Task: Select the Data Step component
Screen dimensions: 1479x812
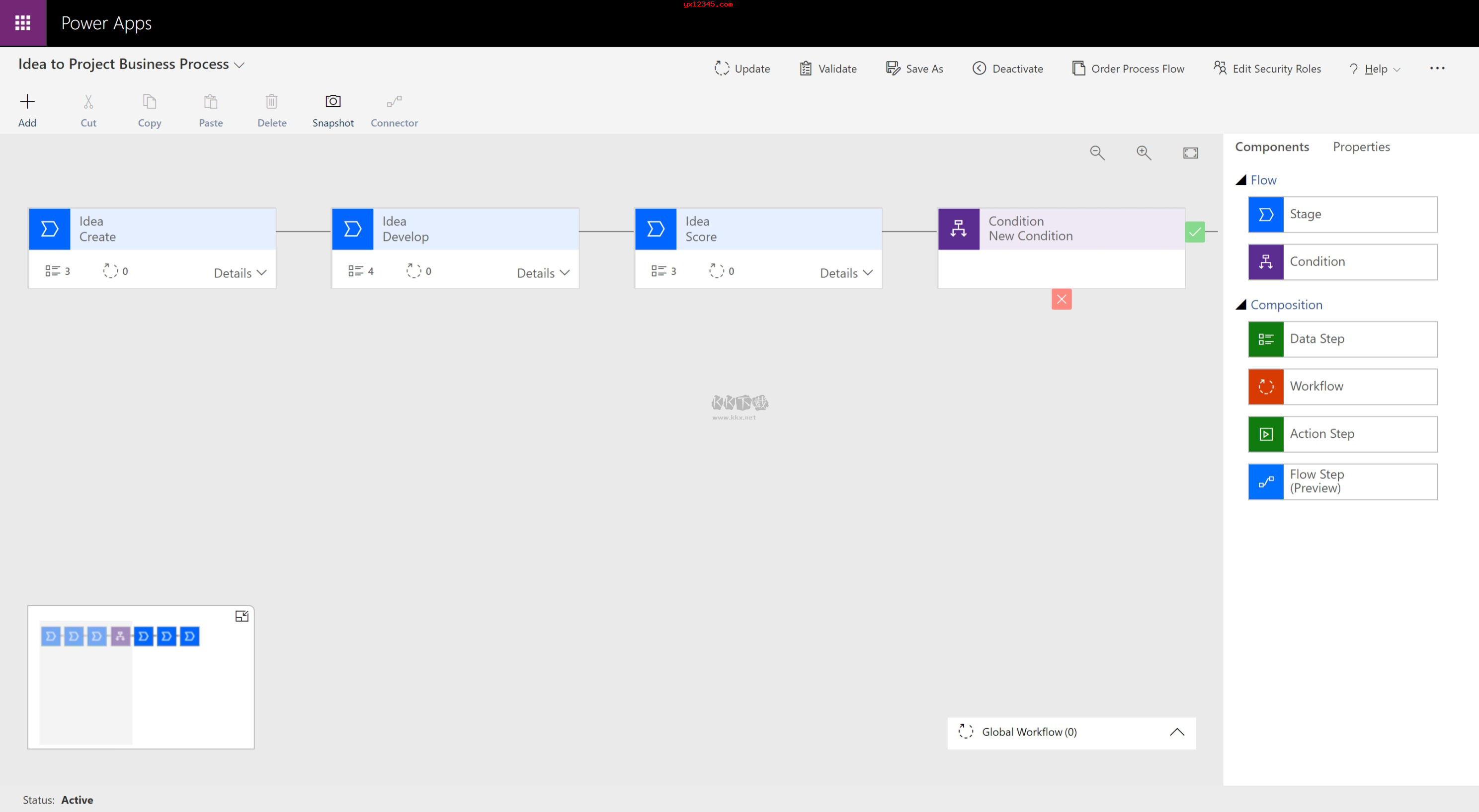Action: click(1342, 339)
